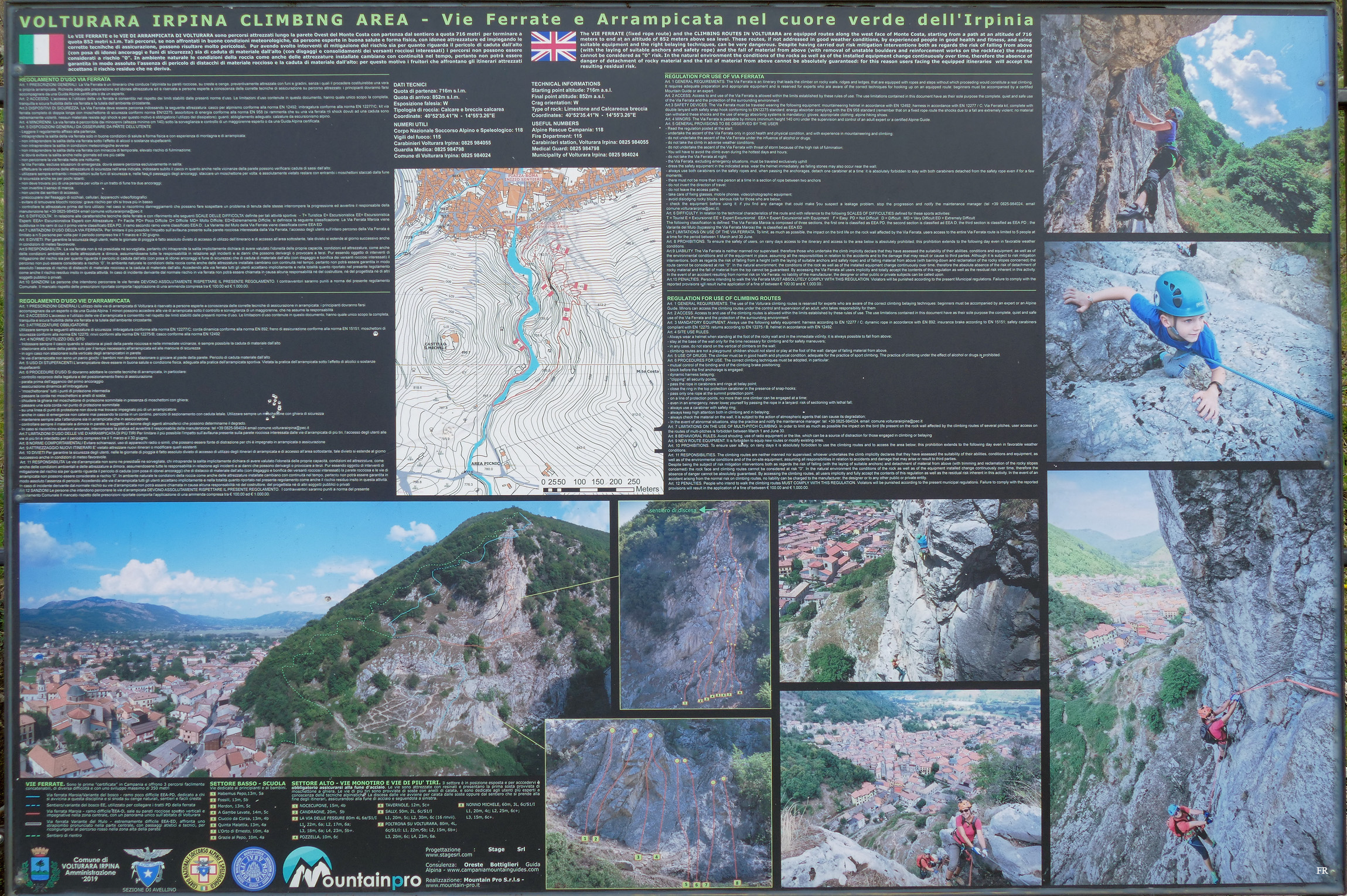Click the M.te Costa label on the map

647,371
